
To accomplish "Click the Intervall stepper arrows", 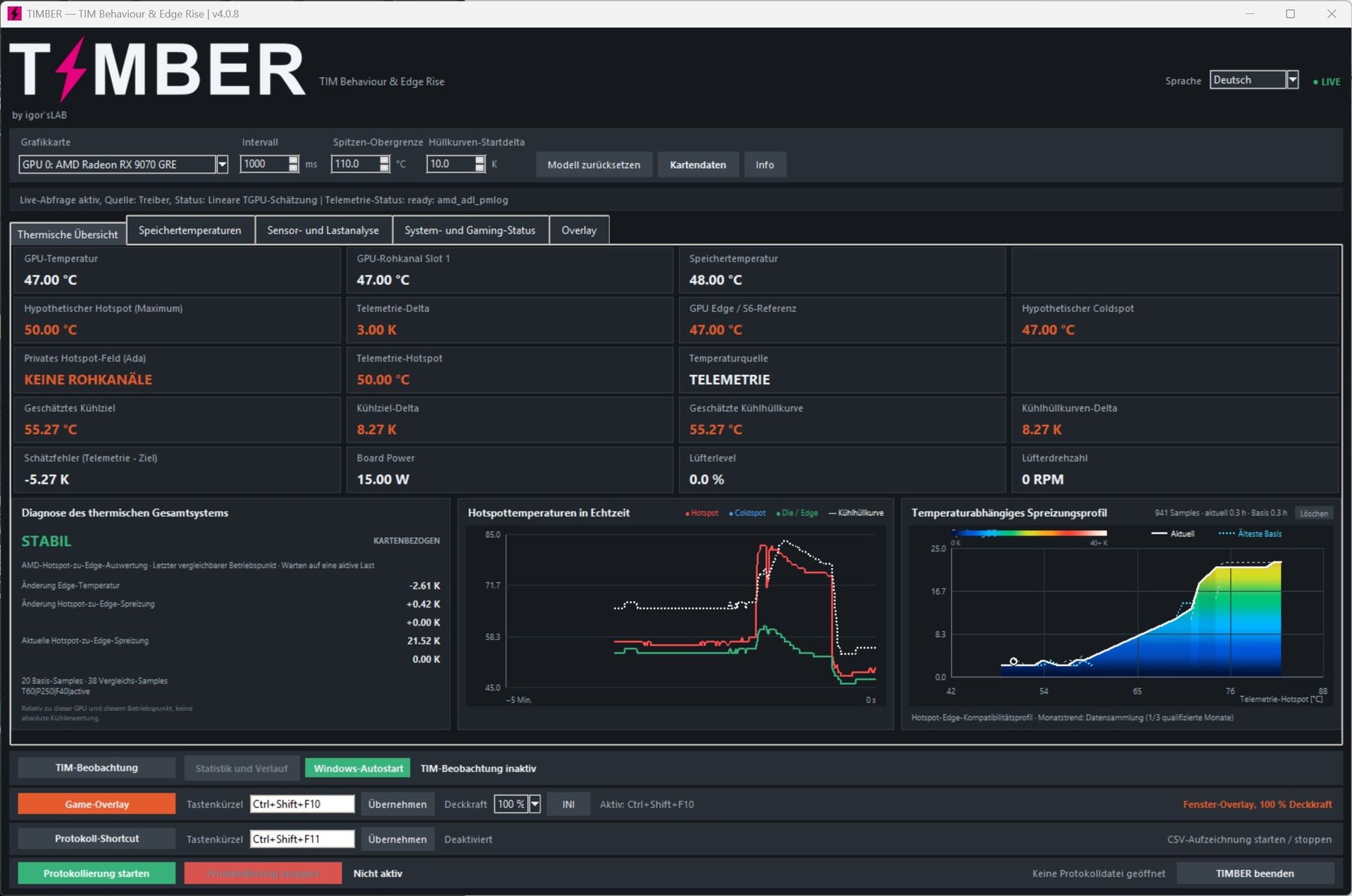I will [294, 164].
